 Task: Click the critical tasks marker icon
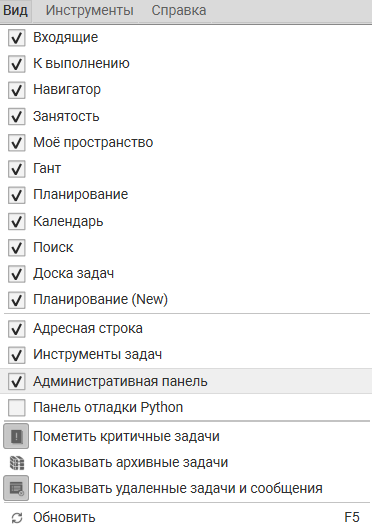16,436
